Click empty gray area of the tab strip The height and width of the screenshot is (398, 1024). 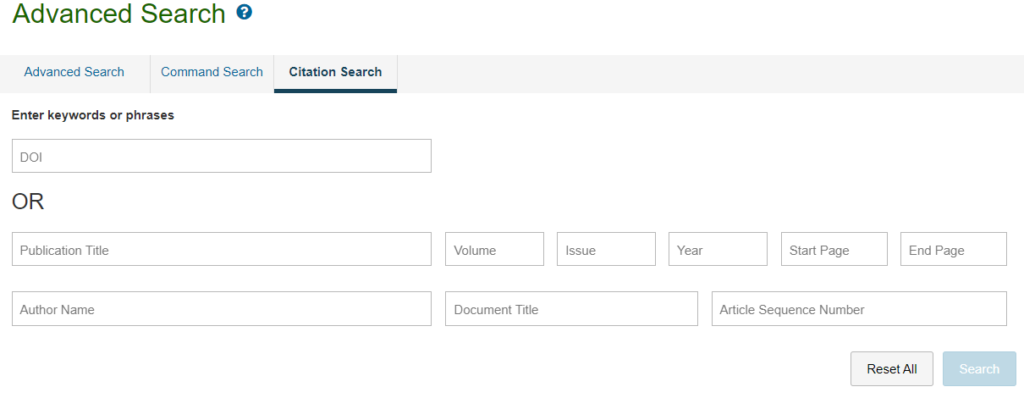click(x=710, y=74)
